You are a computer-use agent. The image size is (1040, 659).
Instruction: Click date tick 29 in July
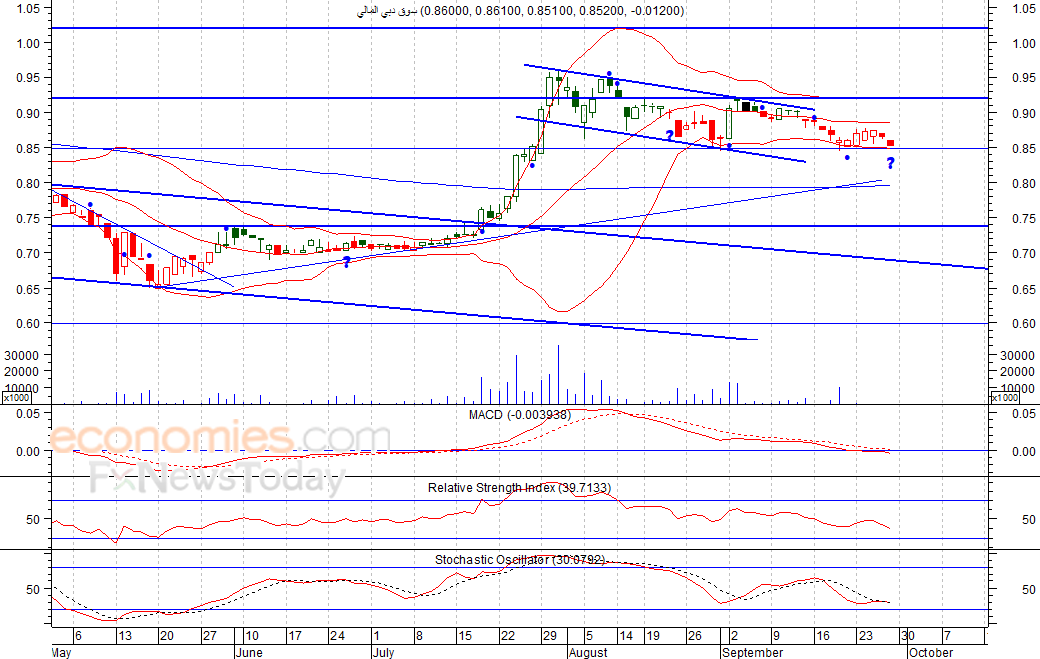click(x=550, y=636)
